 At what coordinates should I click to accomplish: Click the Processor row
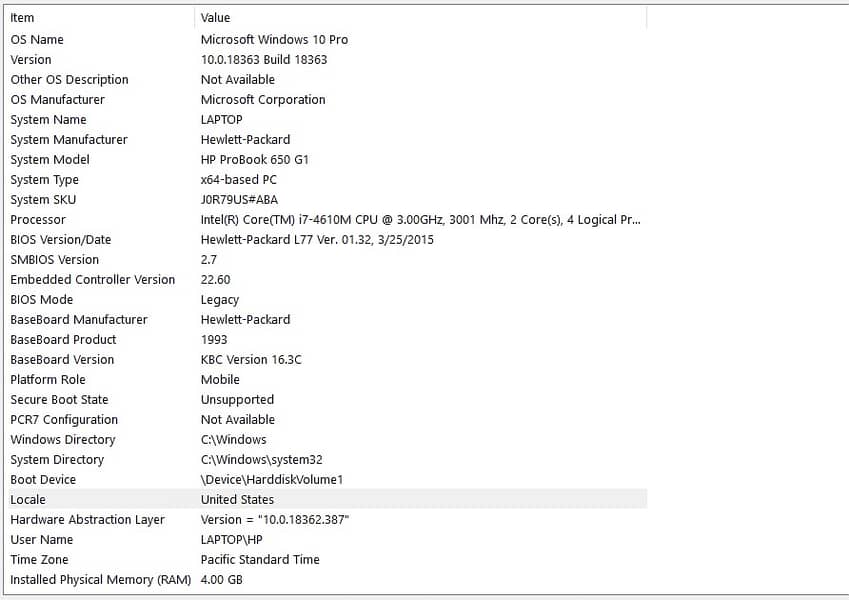pyautogui.click(x=38, y=220)
